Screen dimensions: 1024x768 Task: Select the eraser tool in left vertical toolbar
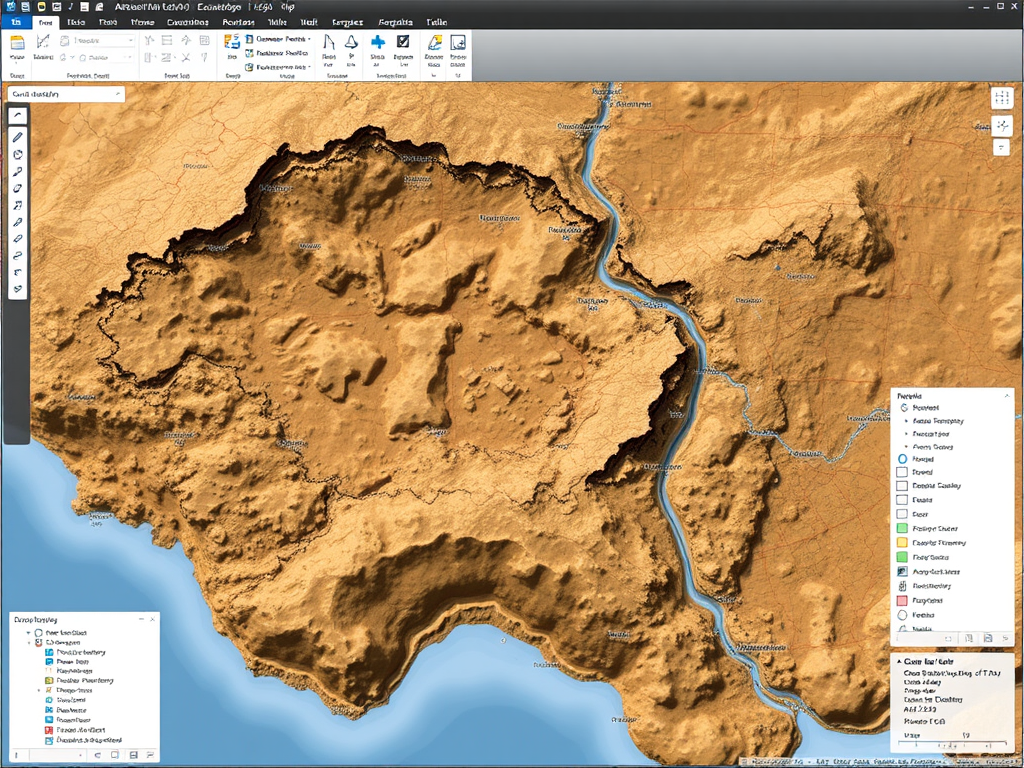18,239
